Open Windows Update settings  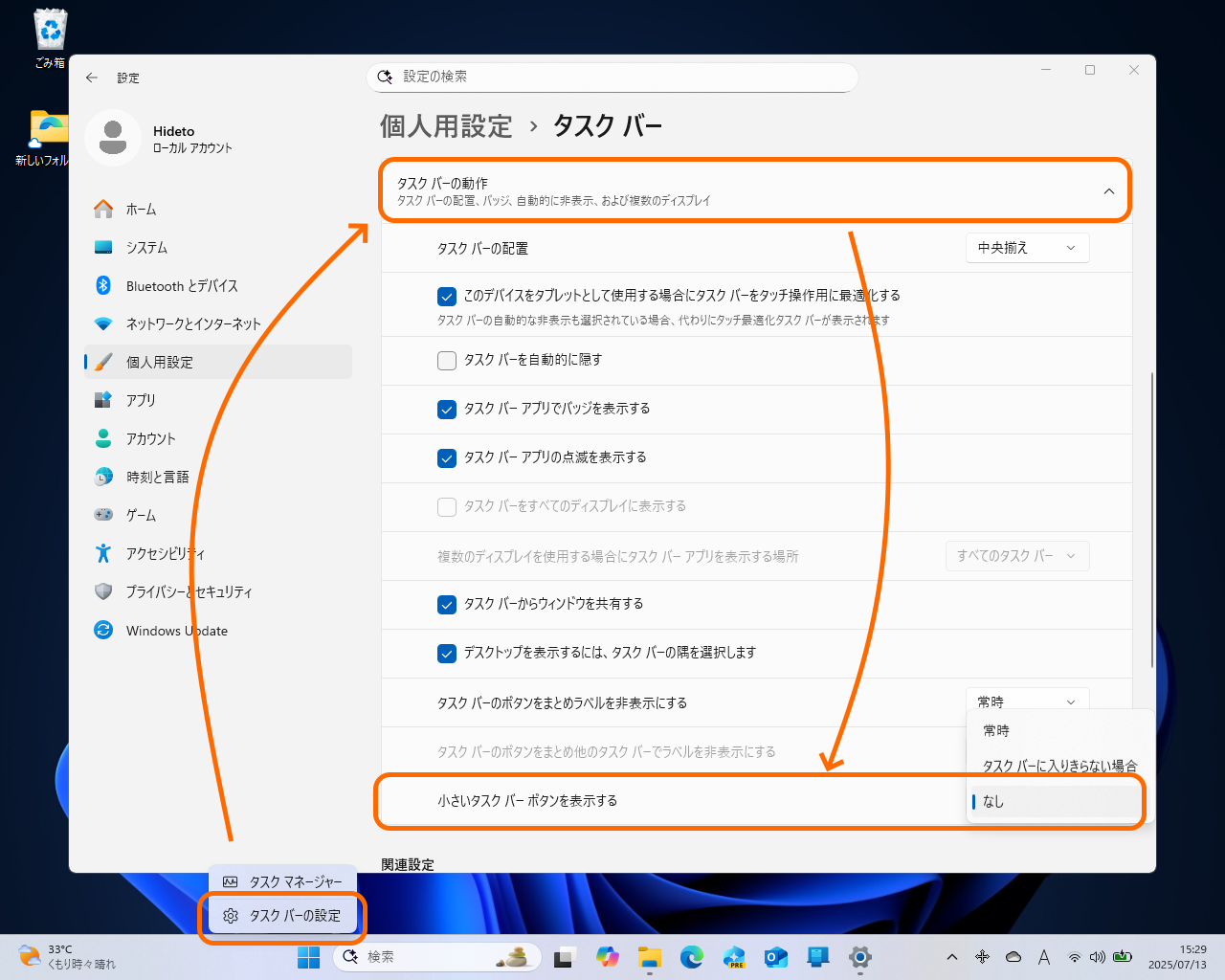[177, 630]
